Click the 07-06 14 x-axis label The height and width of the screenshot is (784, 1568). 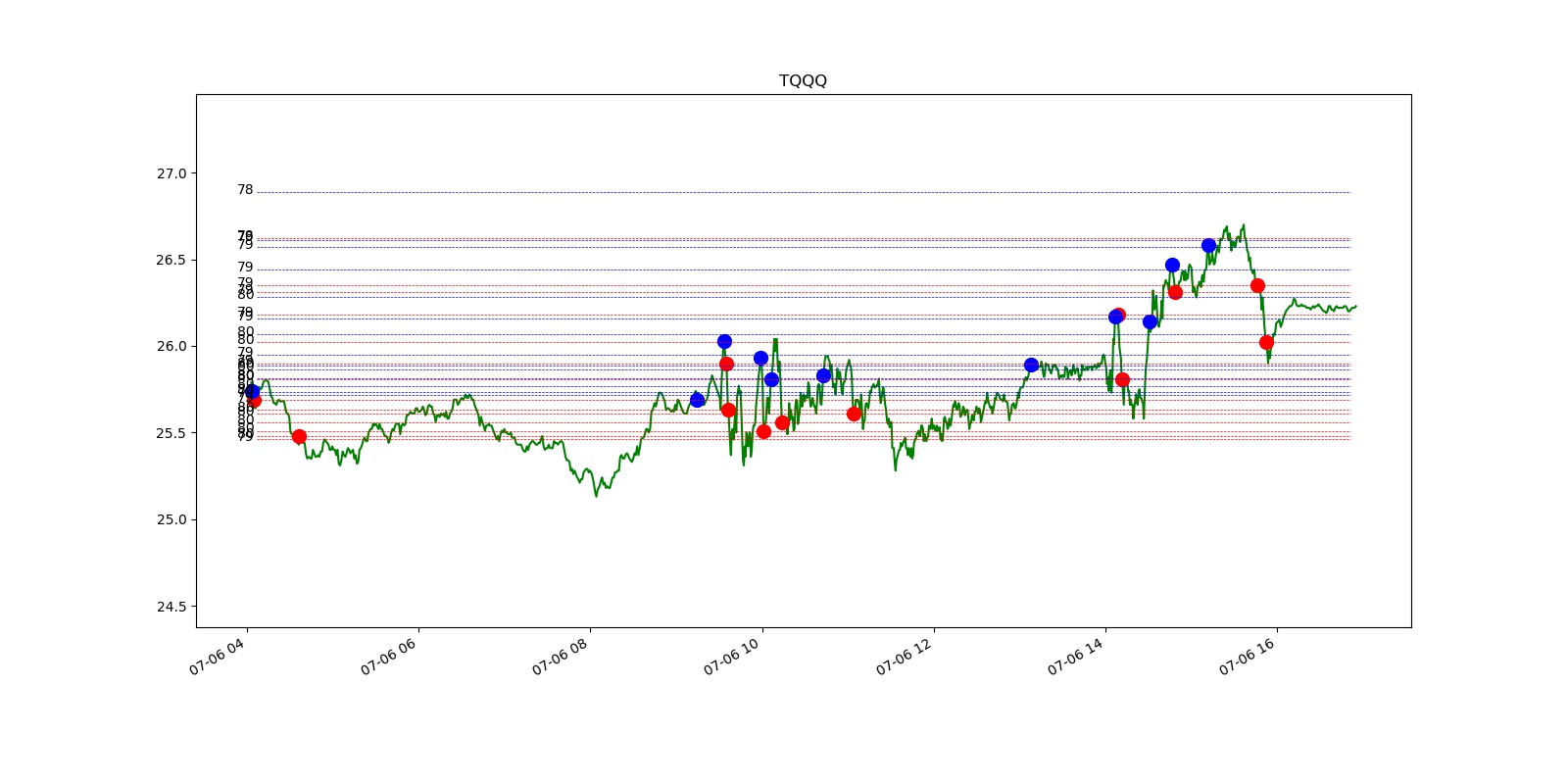[1075, 657]
